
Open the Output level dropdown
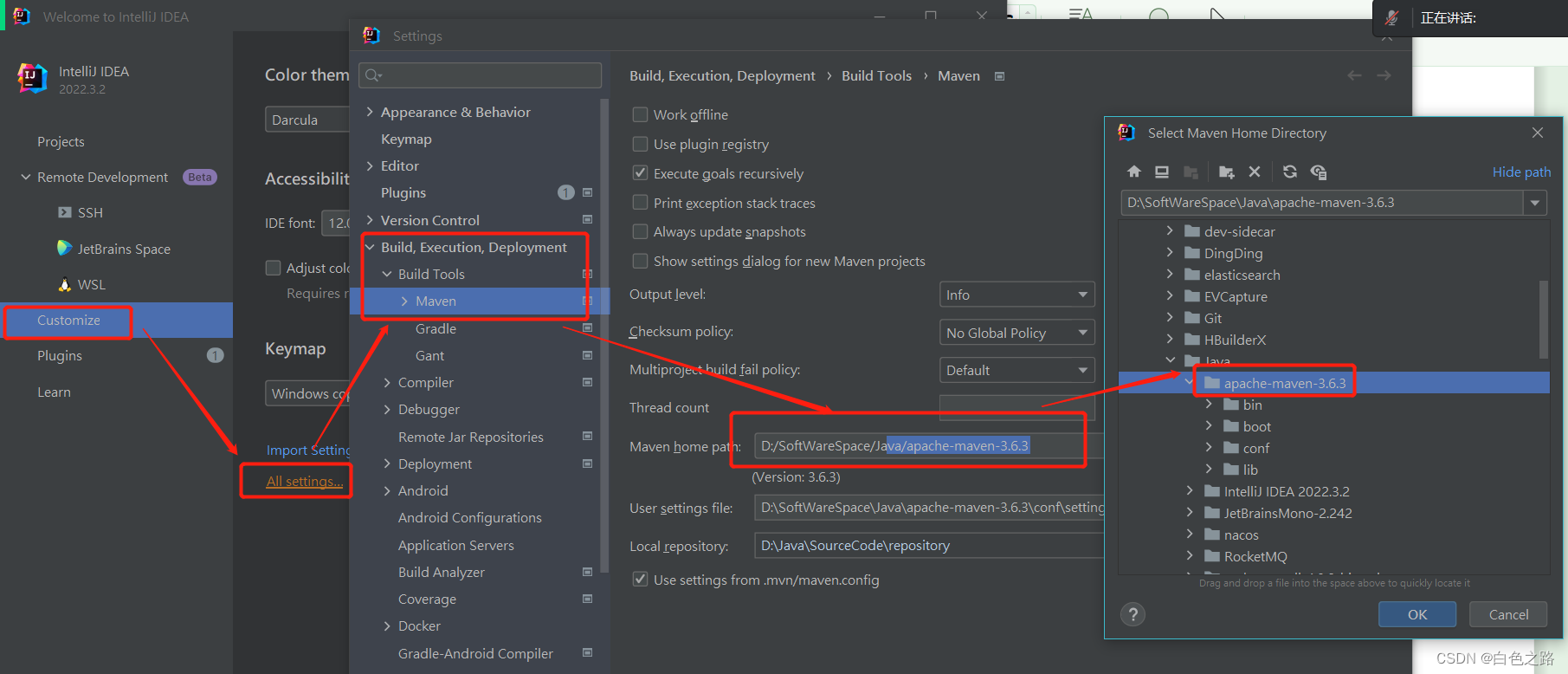pos(1016,295)
